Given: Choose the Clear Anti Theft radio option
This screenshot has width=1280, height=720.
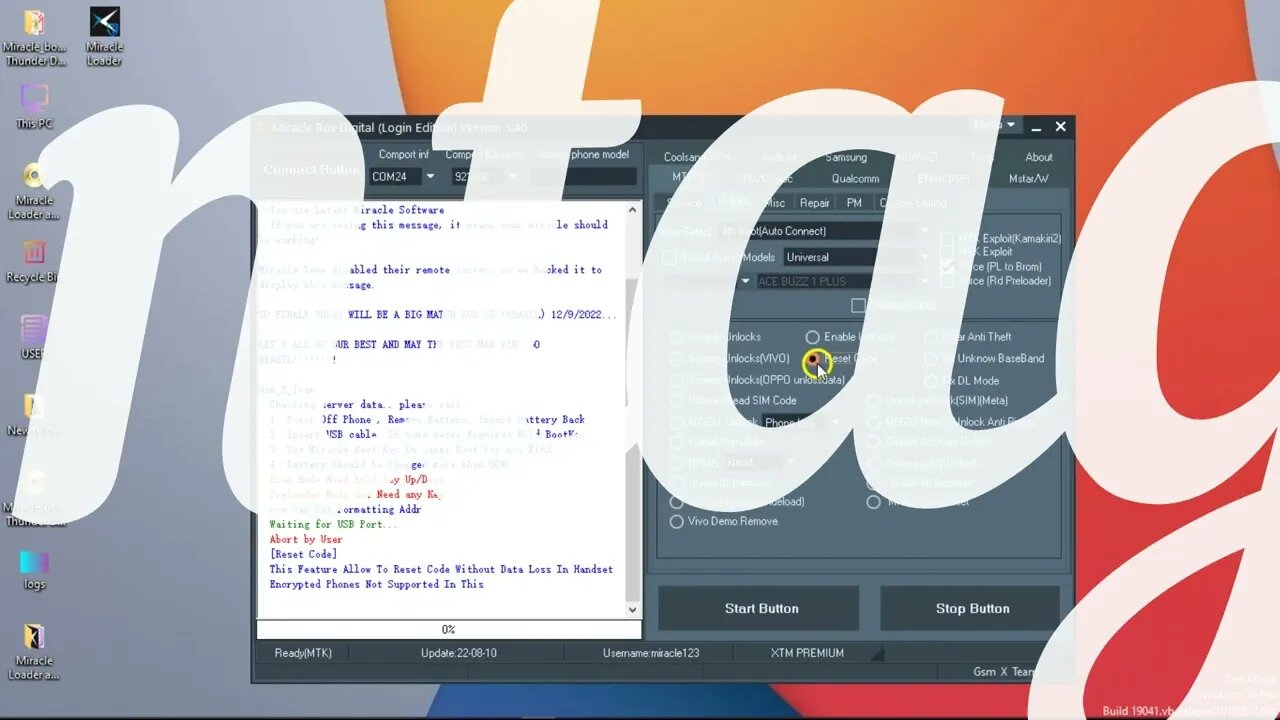Looking at the screenshot, I should pyautogui.click(x=931, y=337).
